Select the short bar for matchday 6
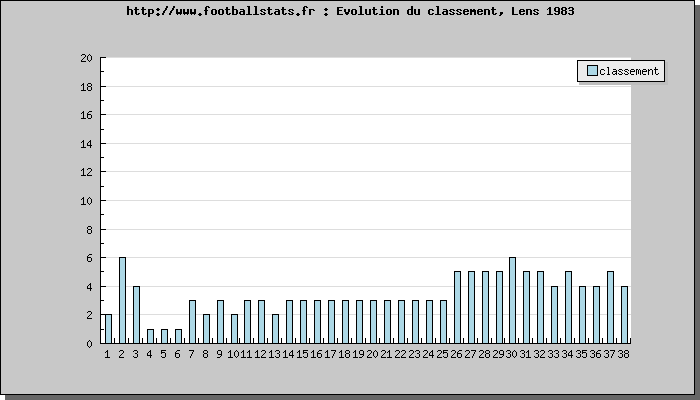The height and width of the screenshot is (400, 700). pyautogui.click(x=178, y=336)
